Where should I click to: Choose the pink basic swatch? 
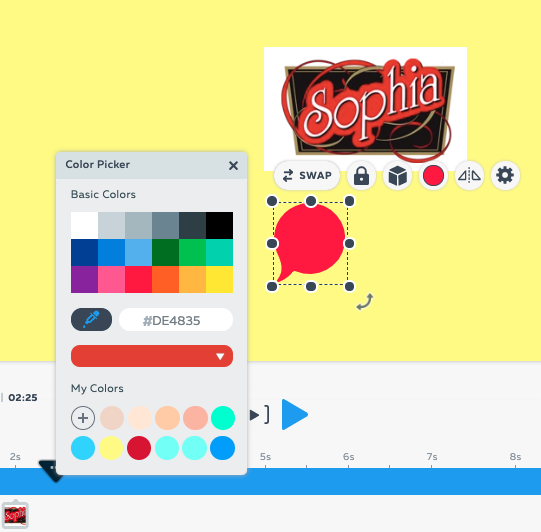111,279
